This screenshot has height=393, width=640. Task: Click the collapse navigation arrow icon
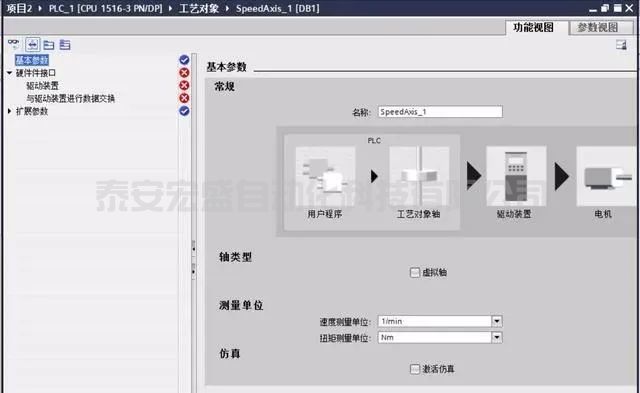[33, 44]
